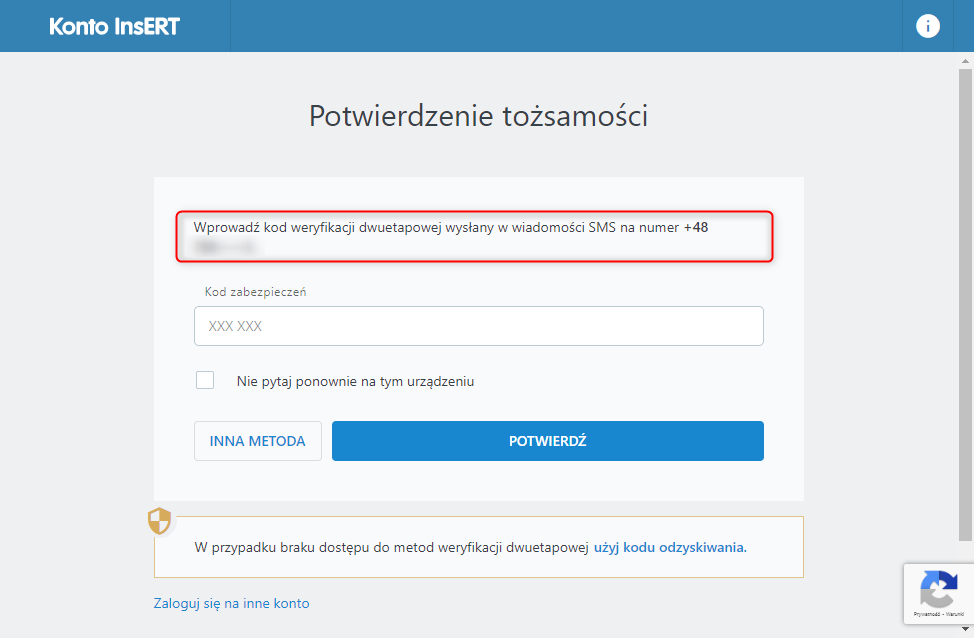Click the 'Nie pytaj ponownie na tym urządzeniu' label
Image resolution: width=974 pixels, height=638 pixels.
click(355, 381)
